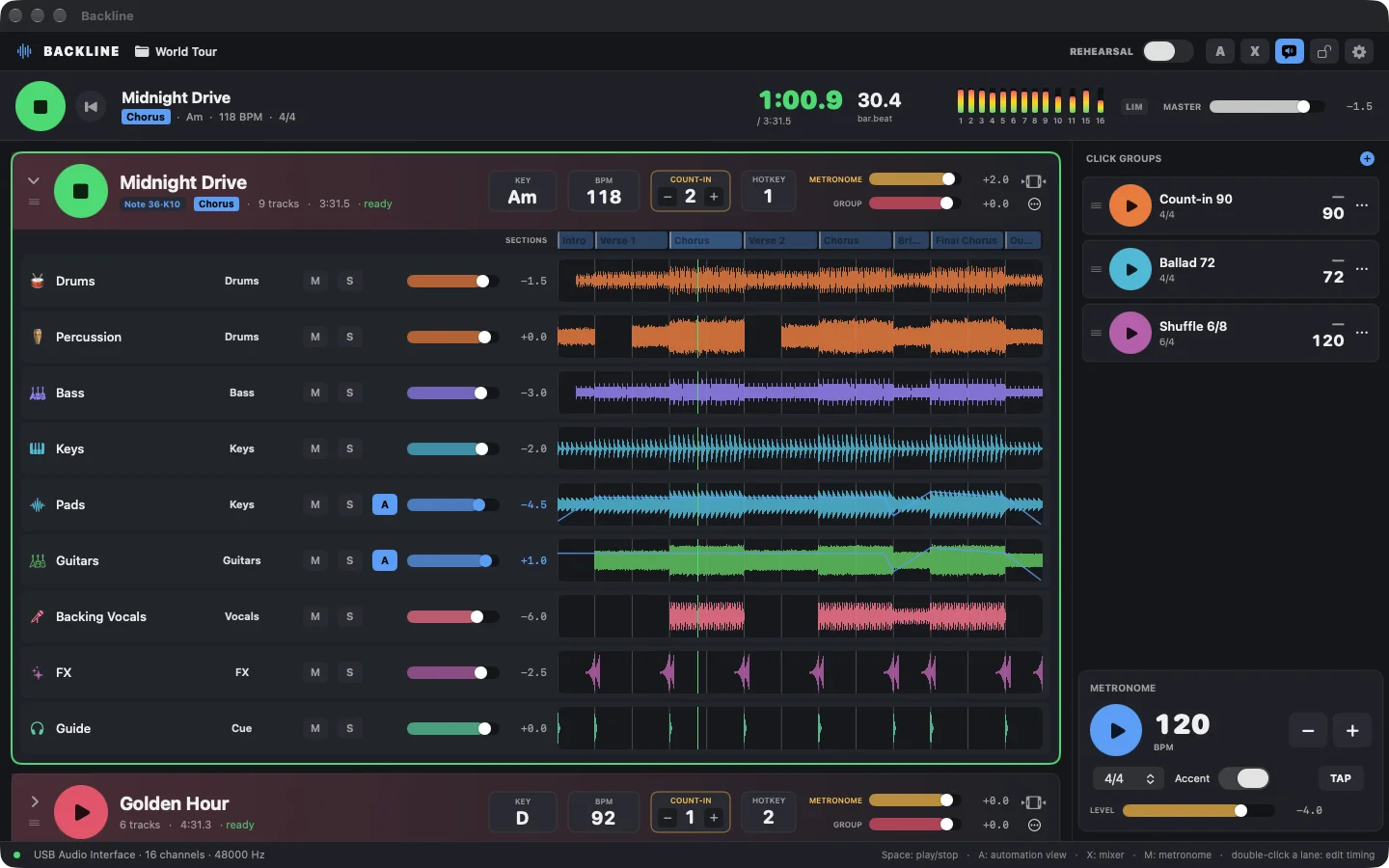Play the Count-in 90 click group

coord(1130,205)
